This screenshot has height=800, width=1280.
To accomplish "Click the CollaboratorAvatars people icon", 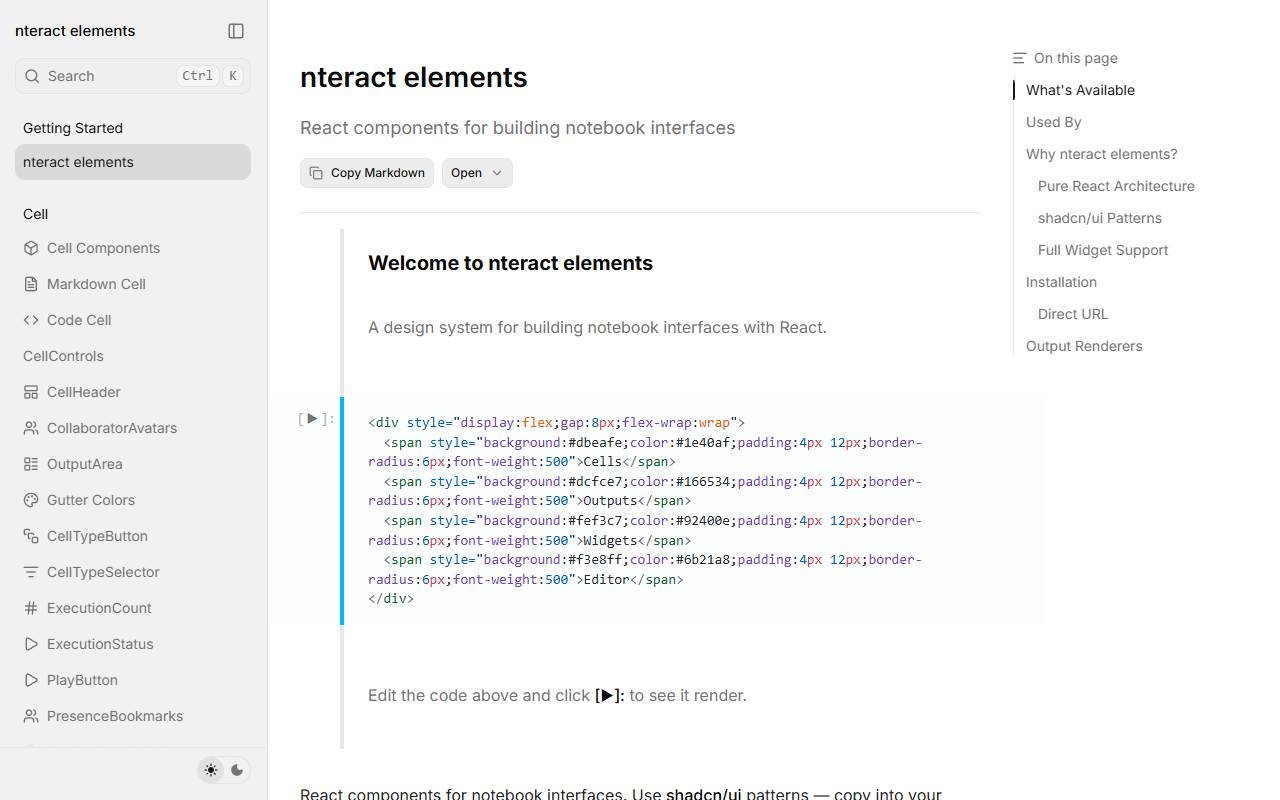I will click(31, 428).
